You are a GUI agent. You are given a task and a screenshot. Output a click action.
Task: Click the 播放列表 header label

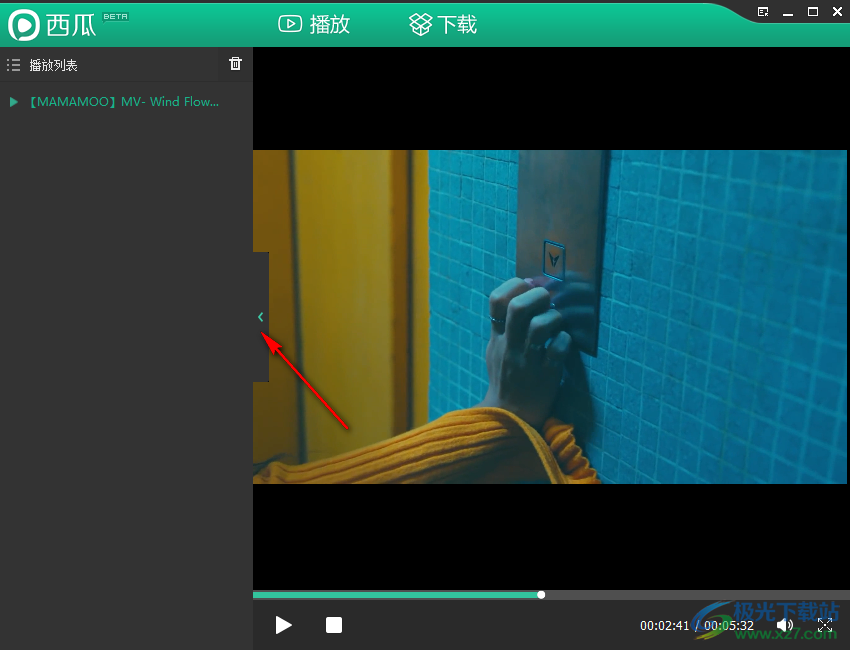(53, 65)
